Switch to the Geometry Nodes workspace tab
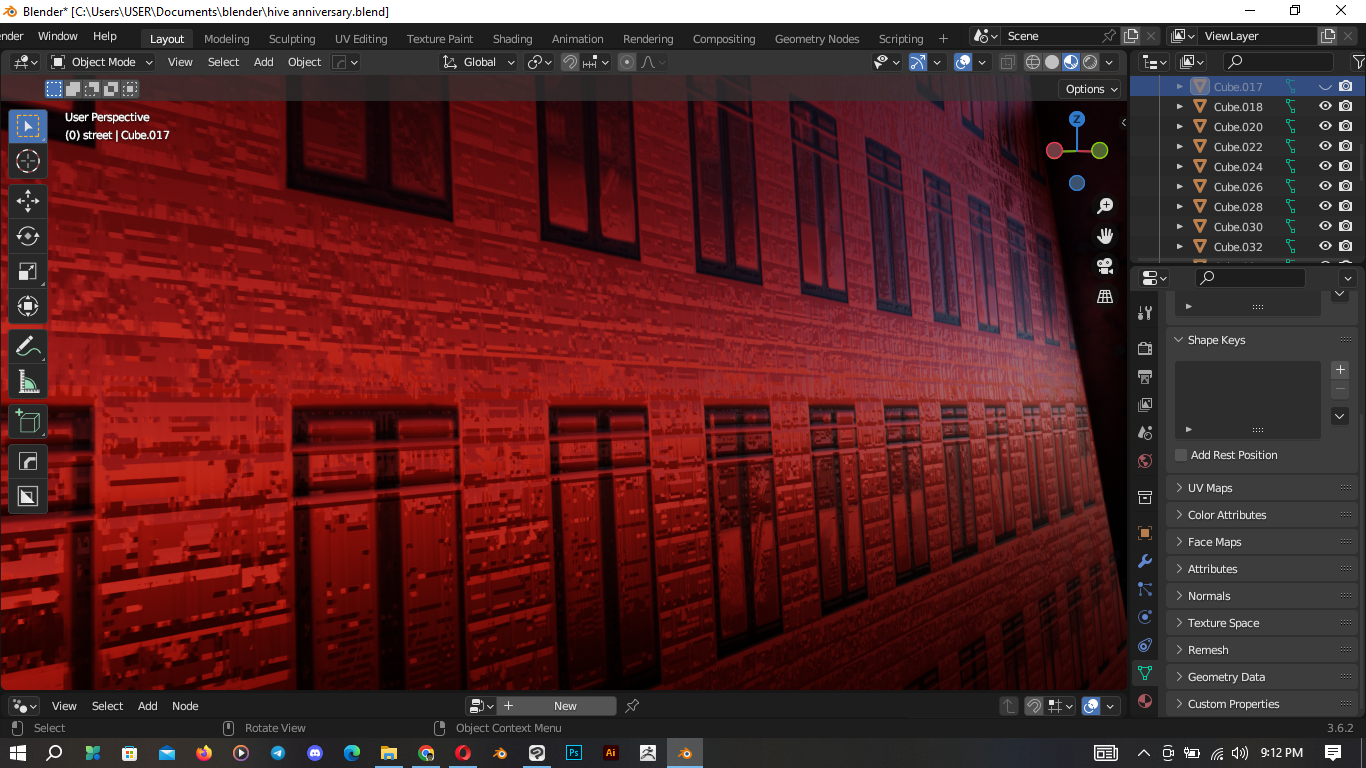This screenshot has width=1366, height=768. tap(817, 39)
